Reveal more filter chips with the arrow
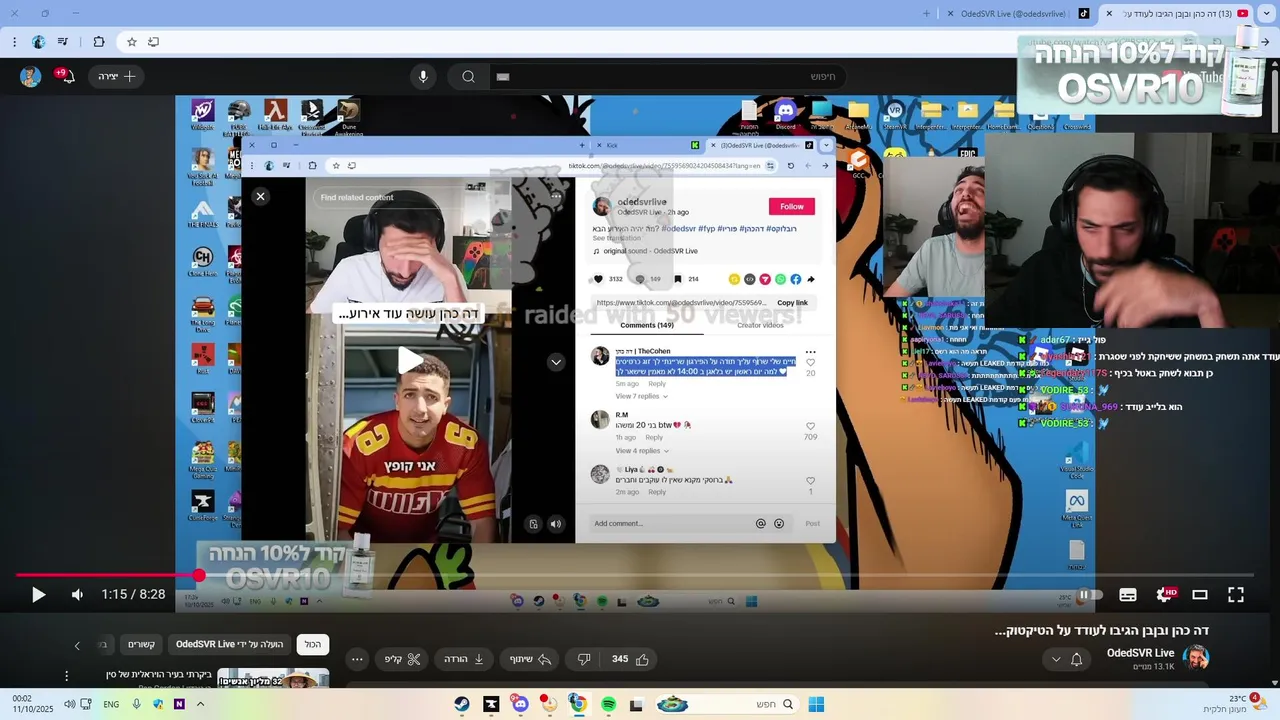1280x720 pixels. pyautogui.click(x=77, y=646)
